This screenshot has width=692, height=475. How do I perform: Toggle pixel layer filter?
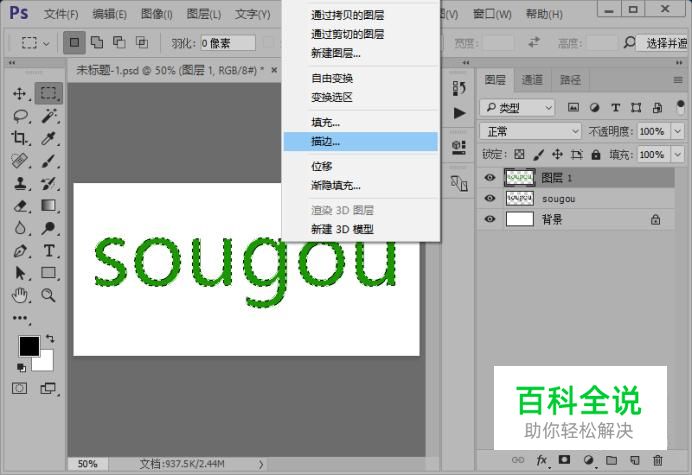[573, 107]
